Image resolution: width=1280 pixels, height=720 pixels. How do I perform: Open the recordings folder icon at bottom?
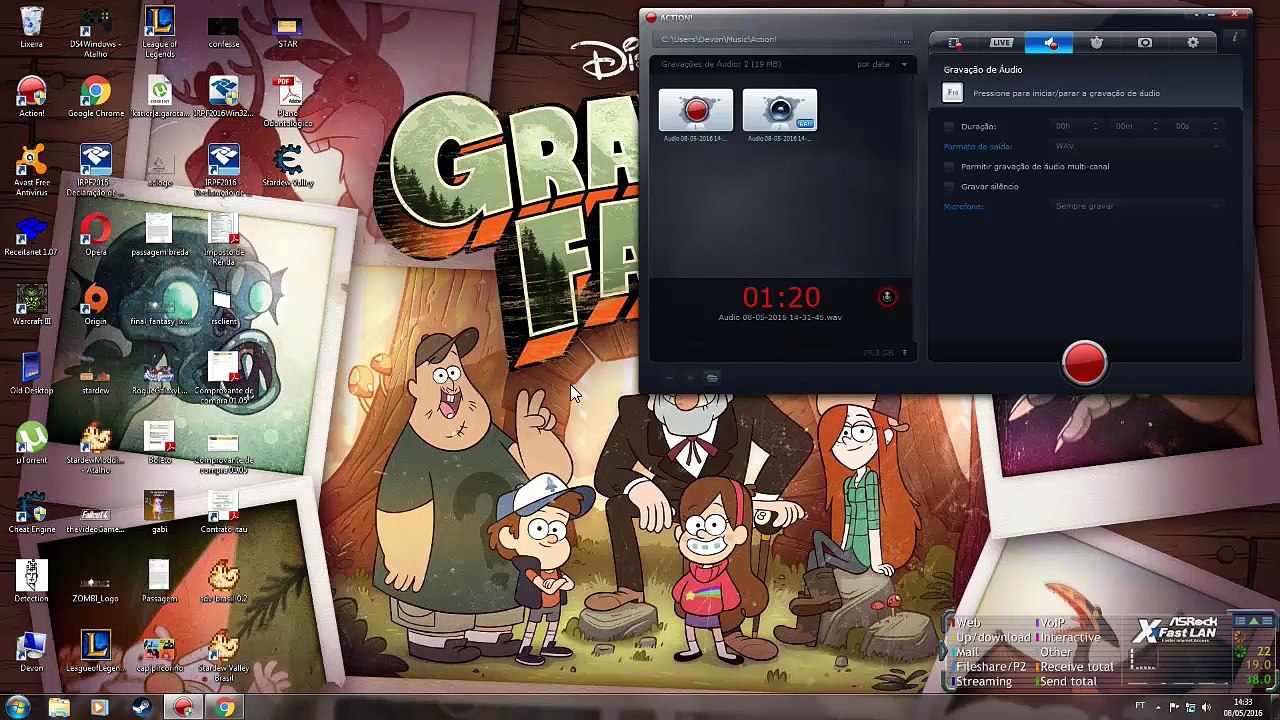pyautogui.click(x=712, y=377)
